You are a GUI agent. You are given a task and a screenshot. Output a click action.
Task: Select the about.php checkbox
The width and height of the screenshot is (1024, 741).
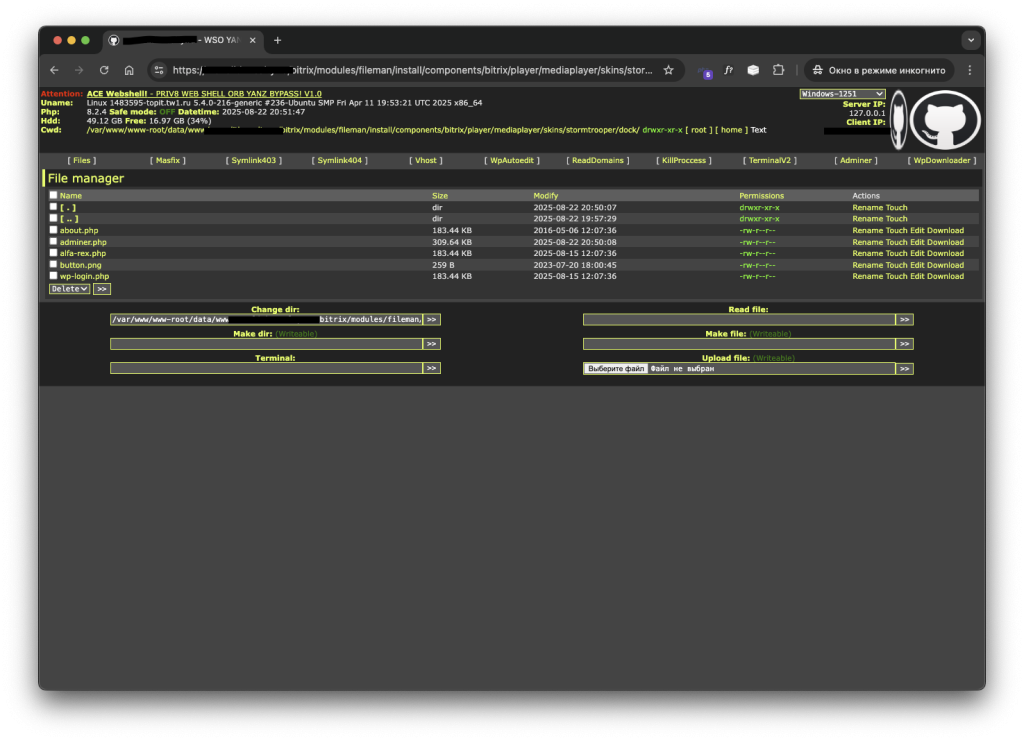(54, 230)
